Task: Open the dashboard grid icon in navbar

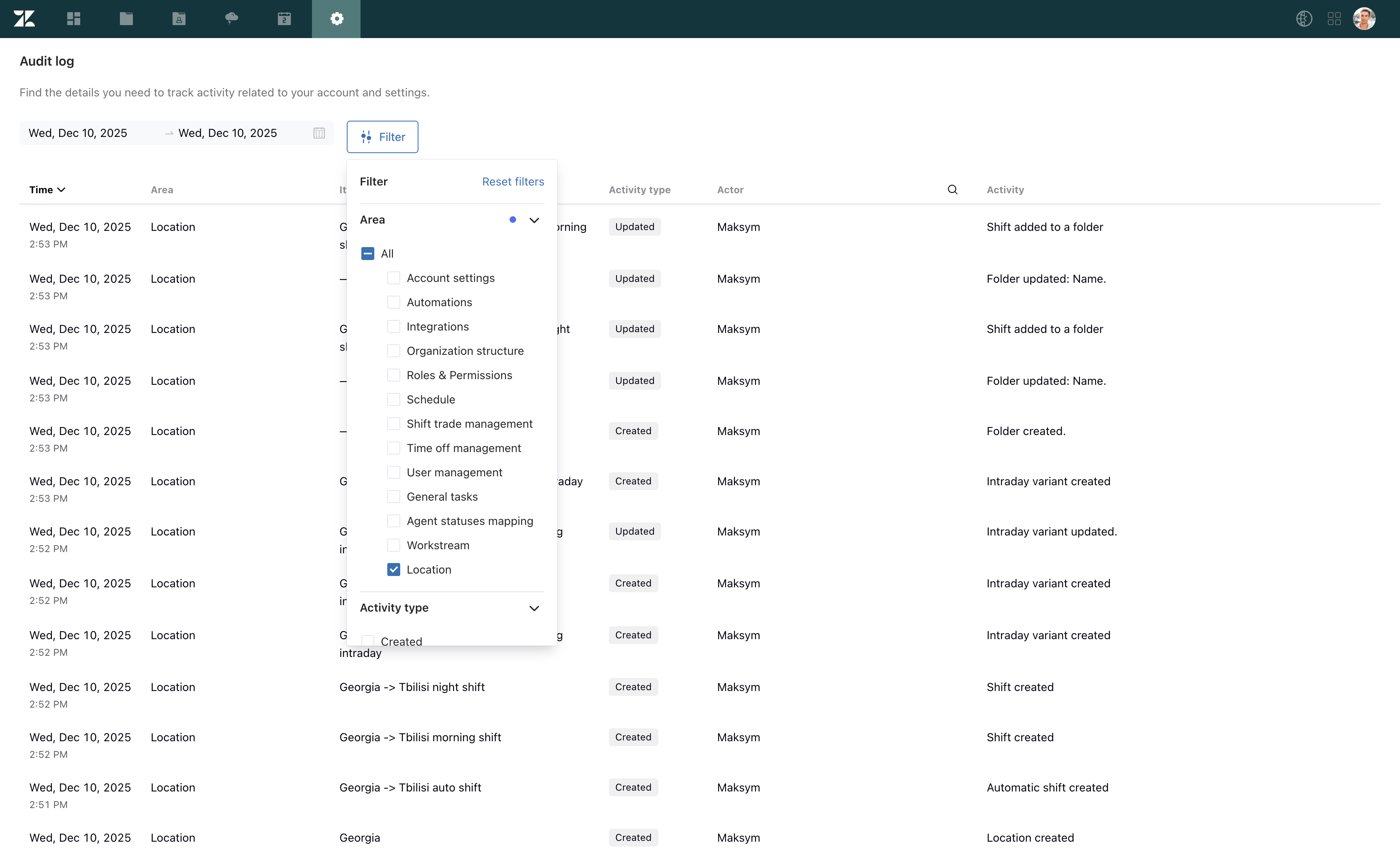Action: 74,19
